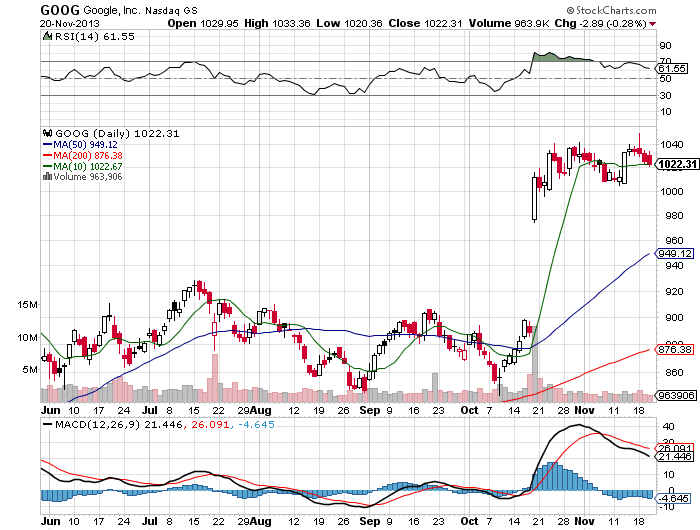Click the volume bars icon in legend
Image resolution: width=700 pixels, height=530 pixels.
click(x=47, y=176)
